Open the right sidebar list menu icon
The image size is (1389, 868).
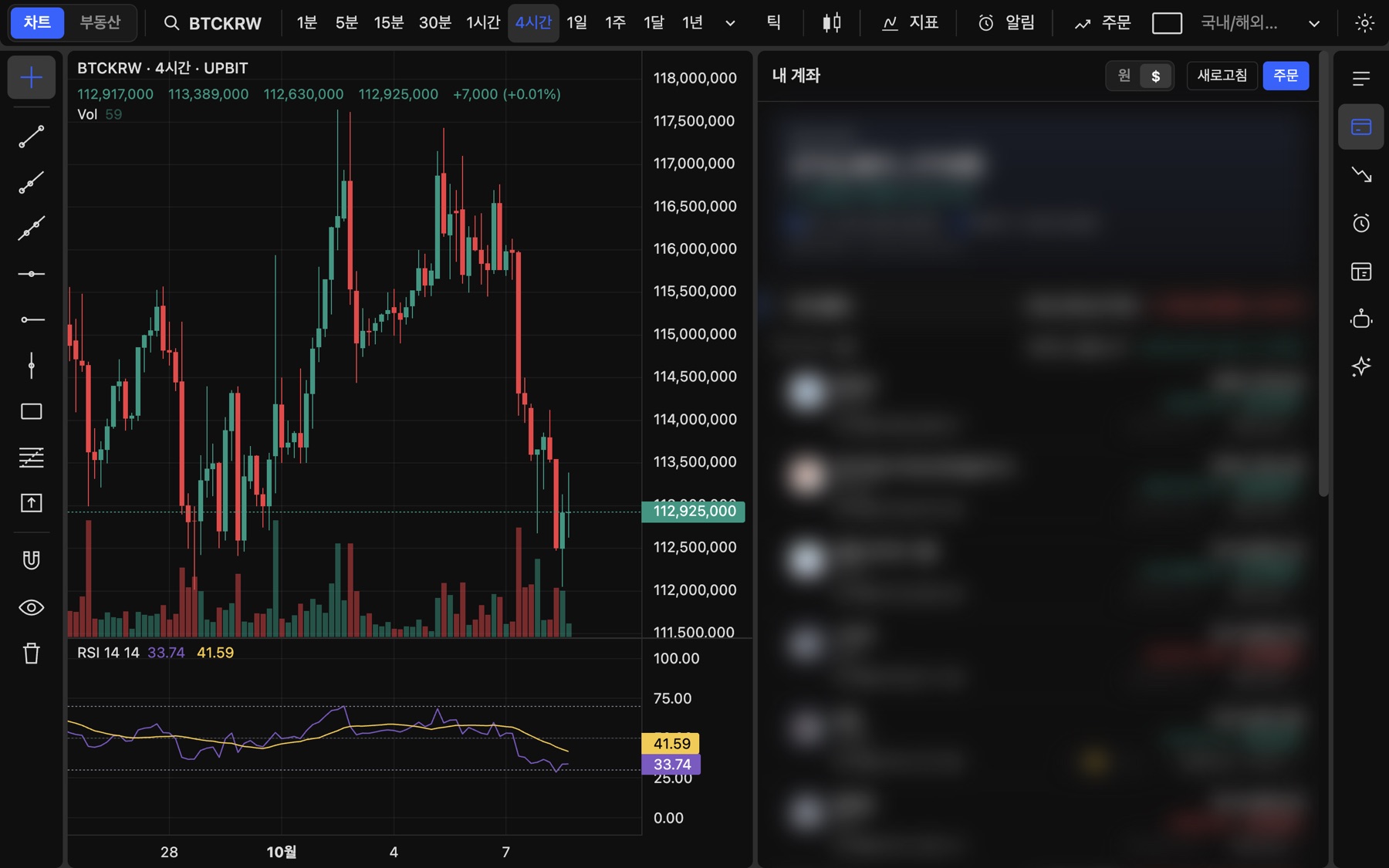click(x=1361, y=78)
